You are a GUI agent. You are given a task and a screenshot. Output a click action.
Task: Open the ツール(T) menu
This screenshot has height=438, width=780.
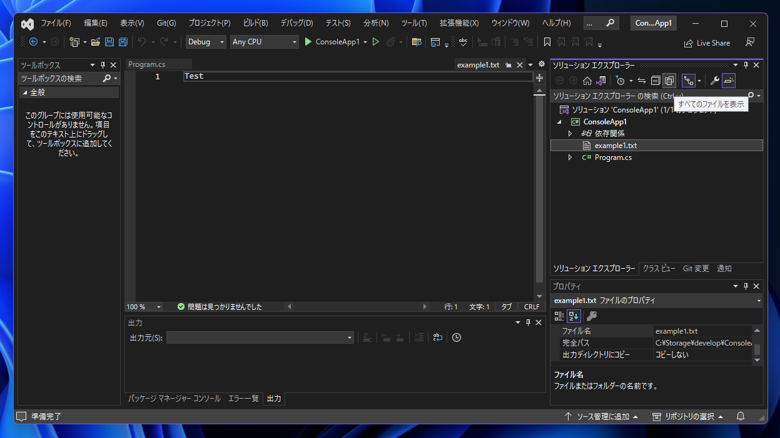click(414, 23)
